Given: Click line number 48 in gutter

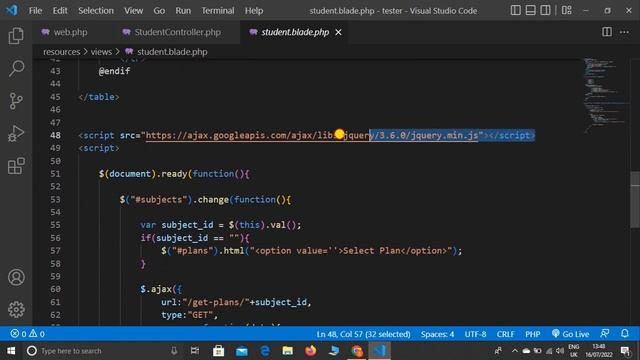Looking at the screenshot, I should click(56, 135).
